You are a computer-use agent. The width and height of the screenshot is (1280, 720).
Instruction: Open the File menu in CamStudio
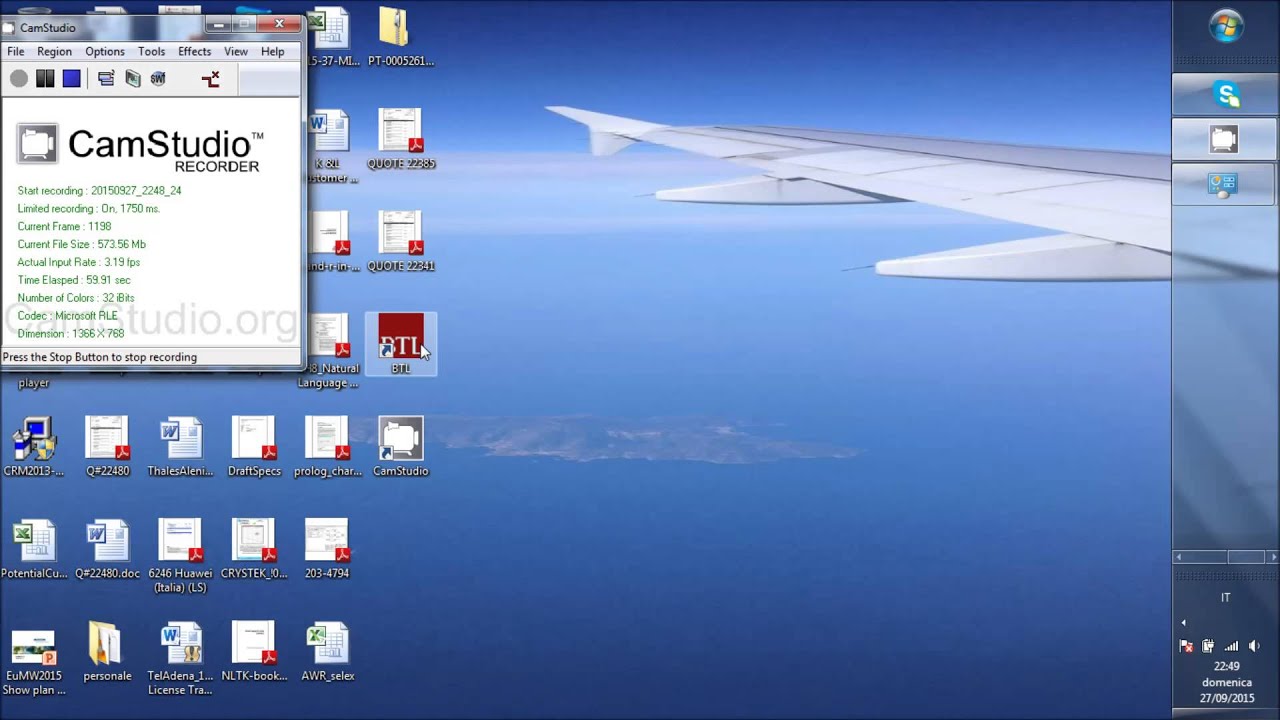pyautogui.click(x=16, y=51)
